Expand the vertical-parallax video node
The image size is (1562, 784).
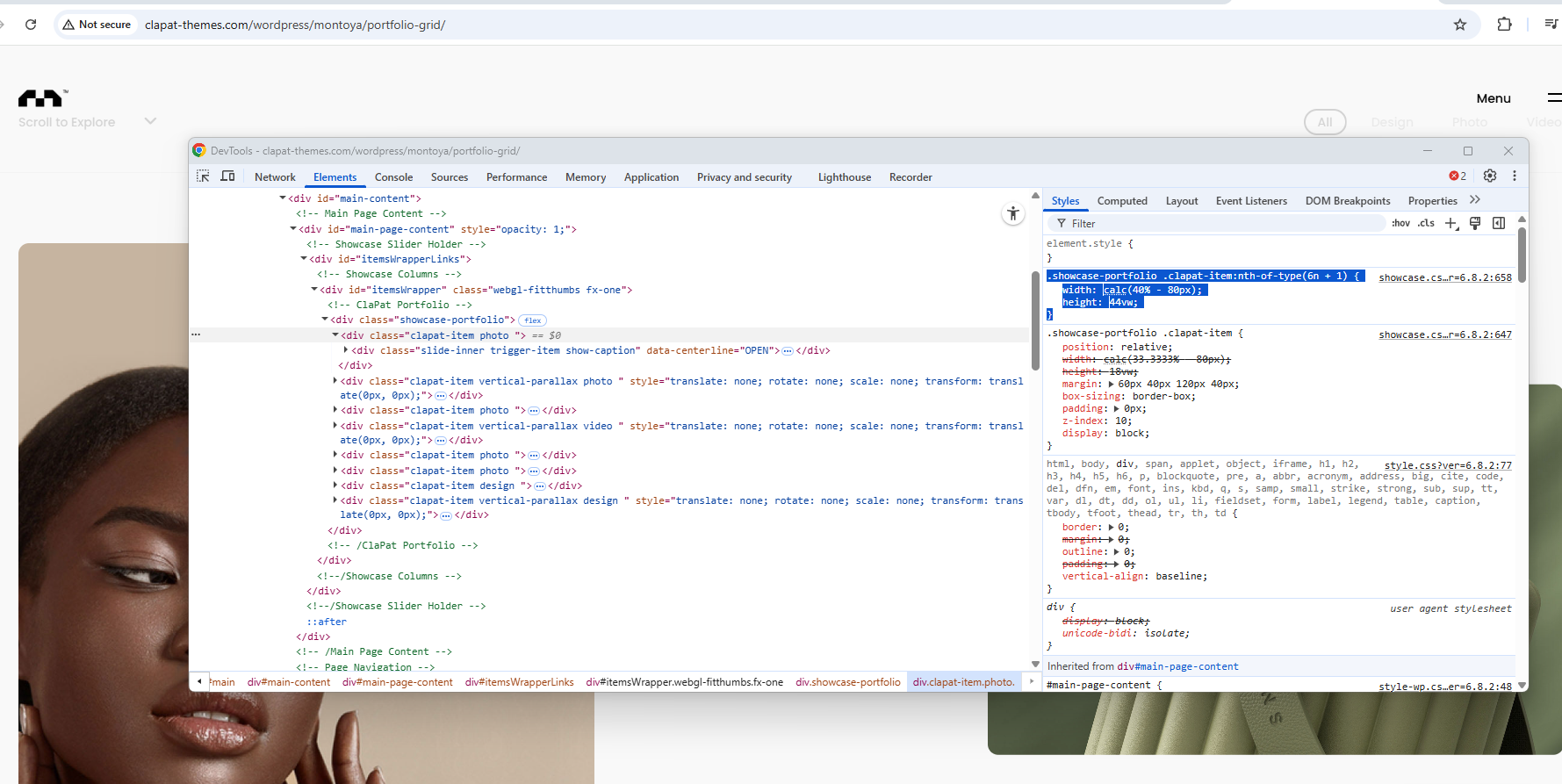click(335, 426)
